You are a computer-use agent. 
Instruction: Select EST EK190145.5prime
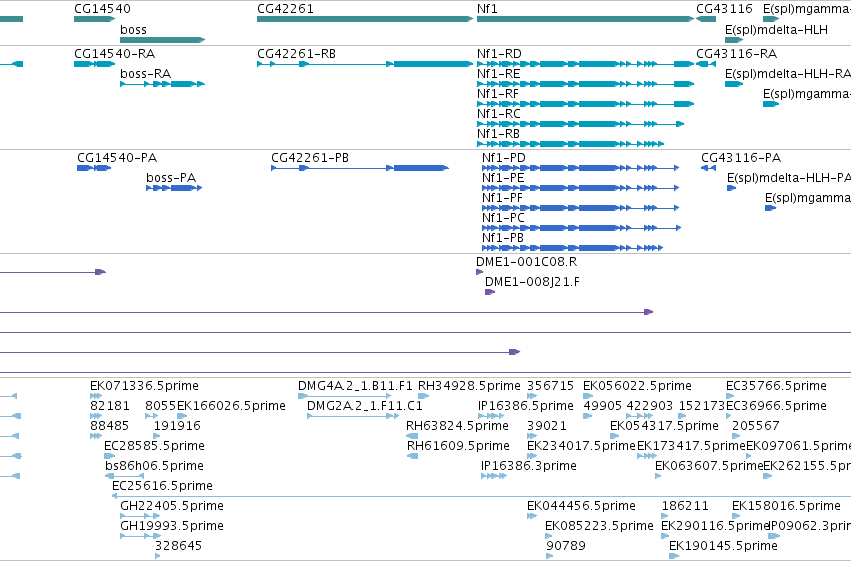click(723, 546)
